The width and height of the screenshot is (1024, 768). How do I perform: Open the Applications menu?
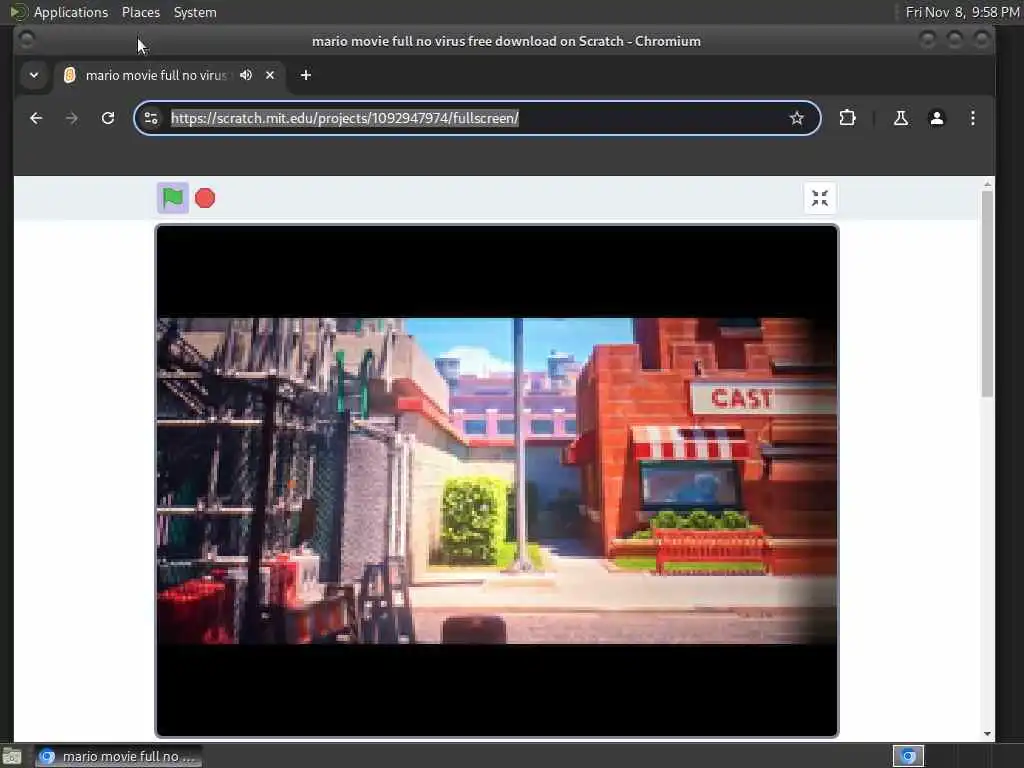tap(71, 12)
